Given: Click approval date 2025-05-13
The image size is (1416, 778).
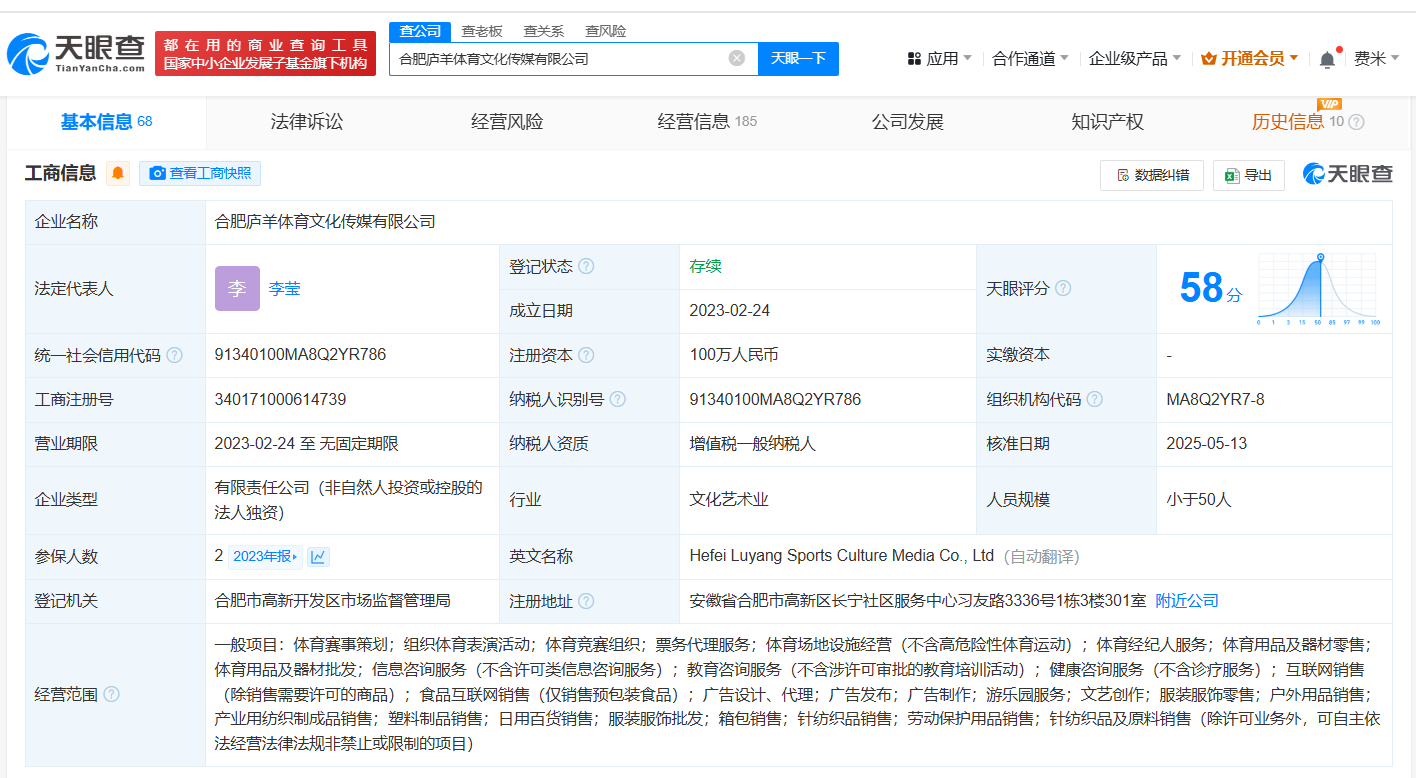Looking at the screenshot, I should tap(1206, 443).
